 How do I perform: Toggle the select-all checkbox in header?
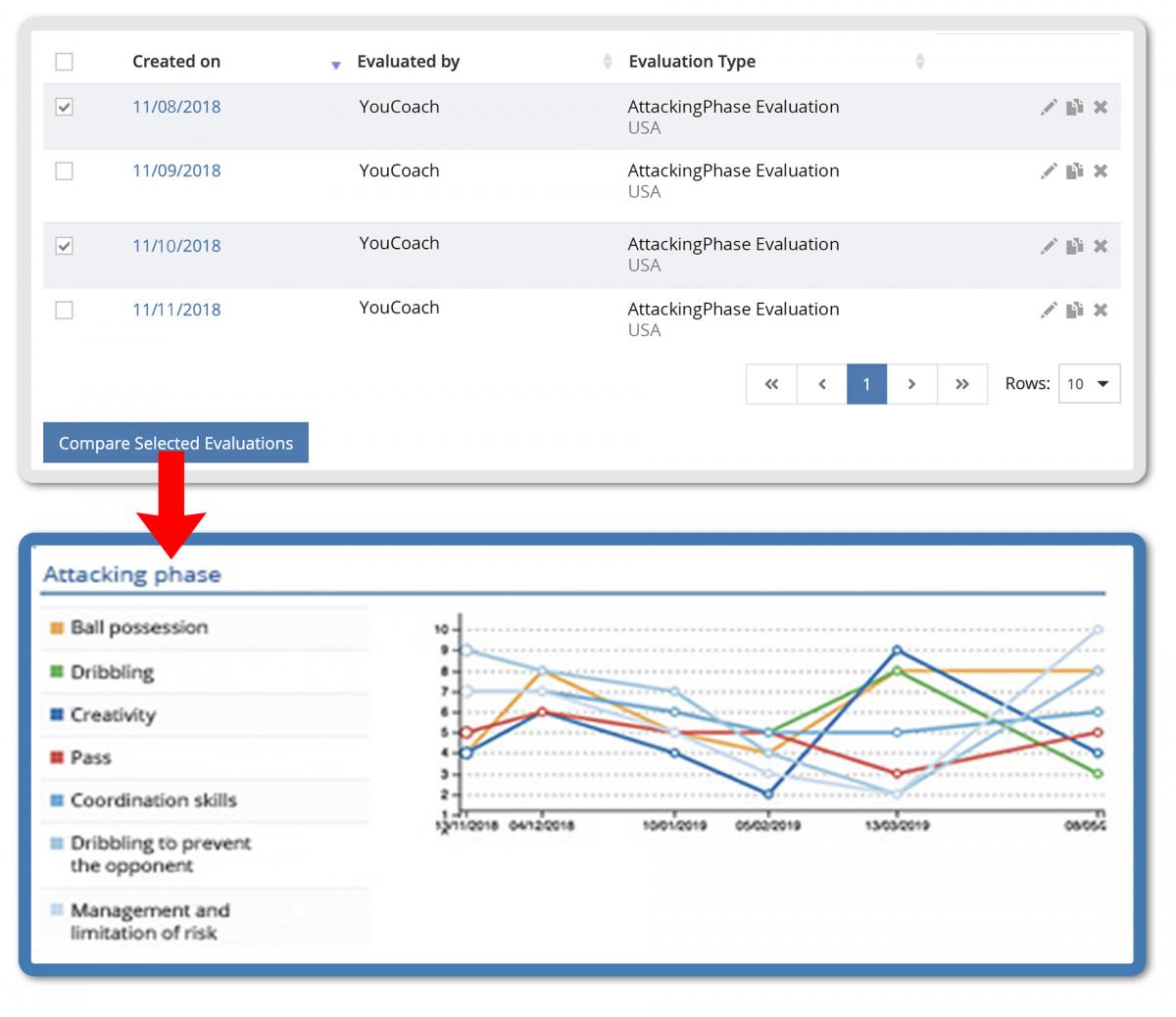coord(64,62)
